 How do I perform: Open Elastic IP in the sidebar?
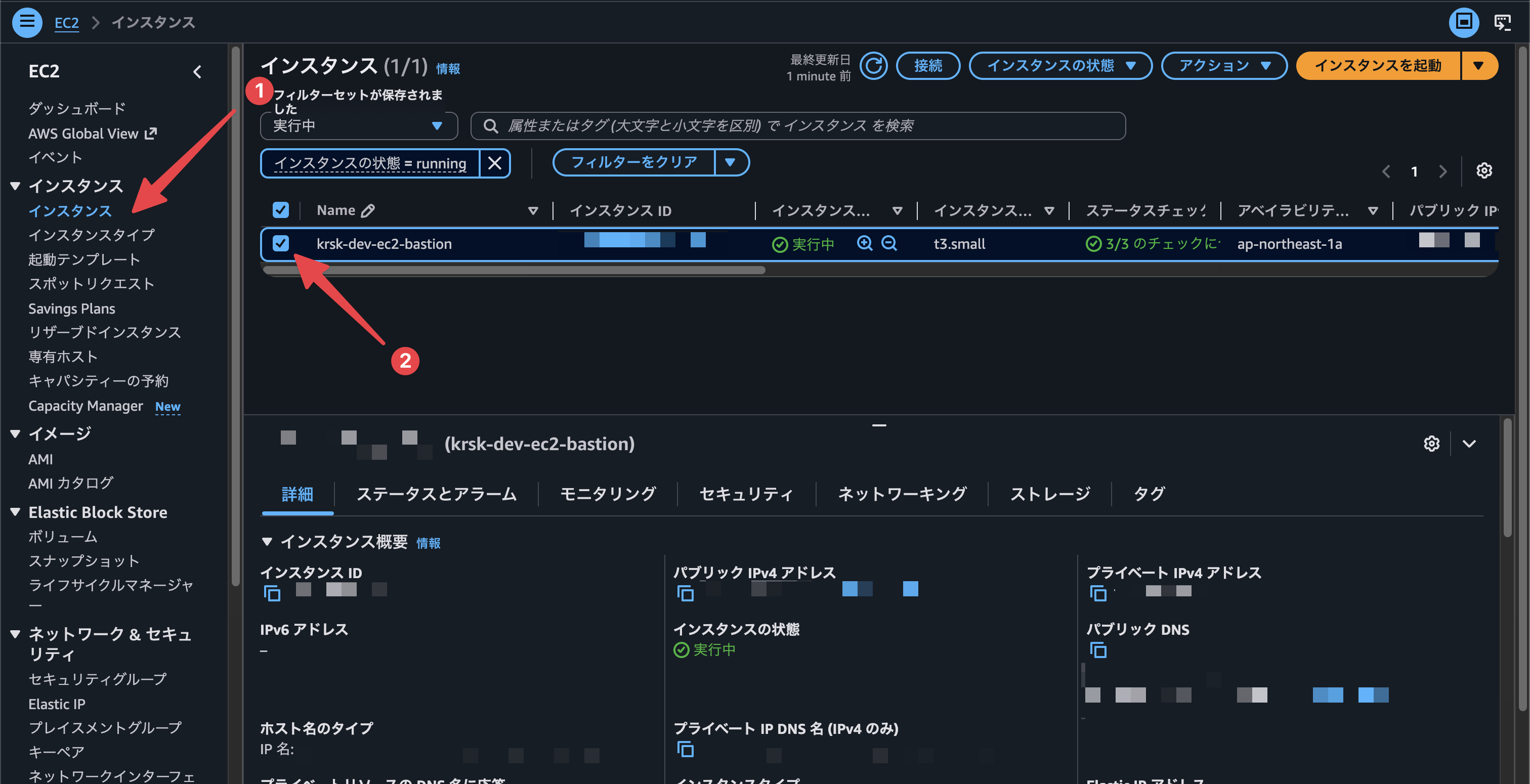[57, 705]
